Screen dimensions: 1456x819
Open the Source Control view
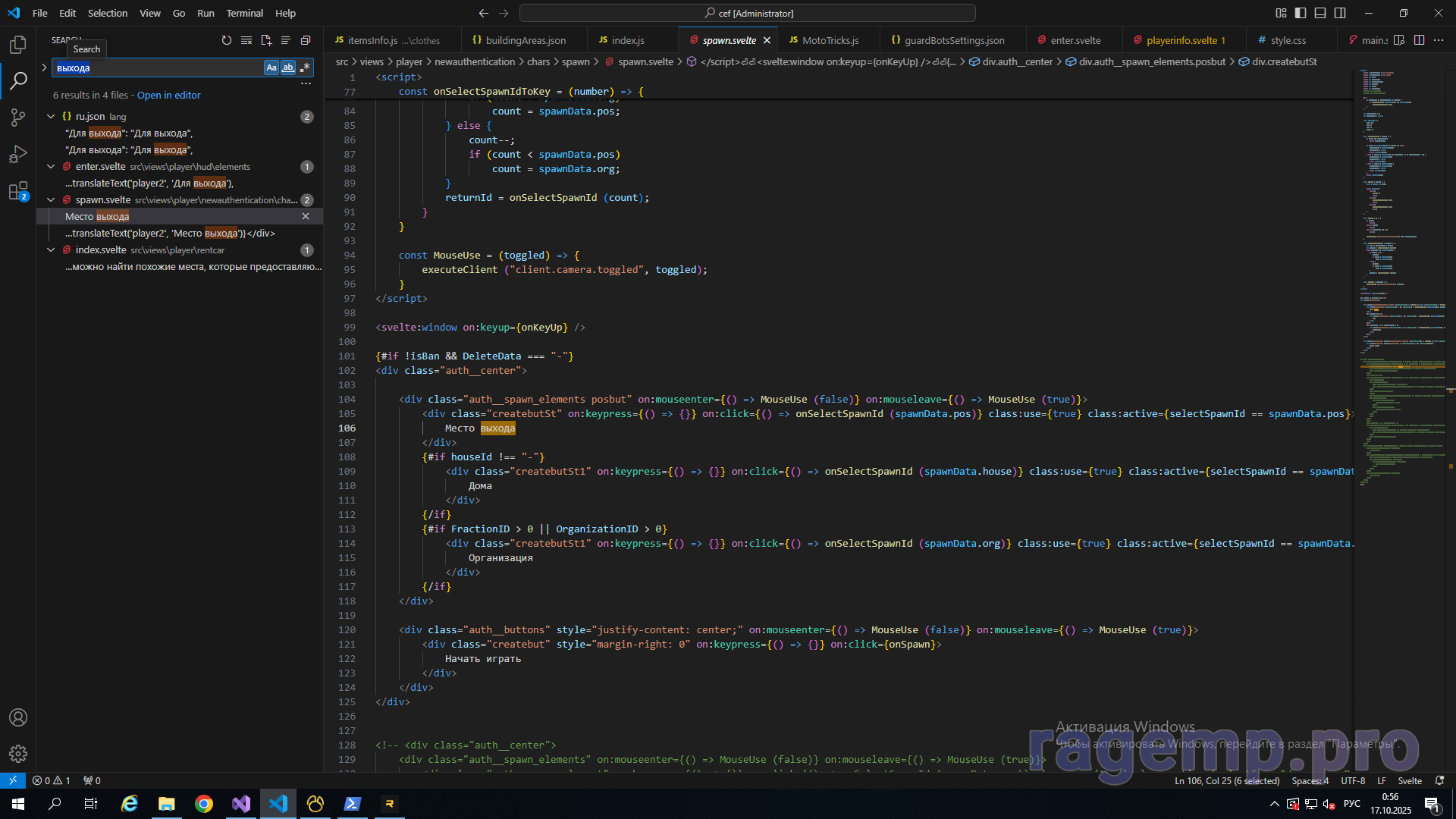(18, 117)
